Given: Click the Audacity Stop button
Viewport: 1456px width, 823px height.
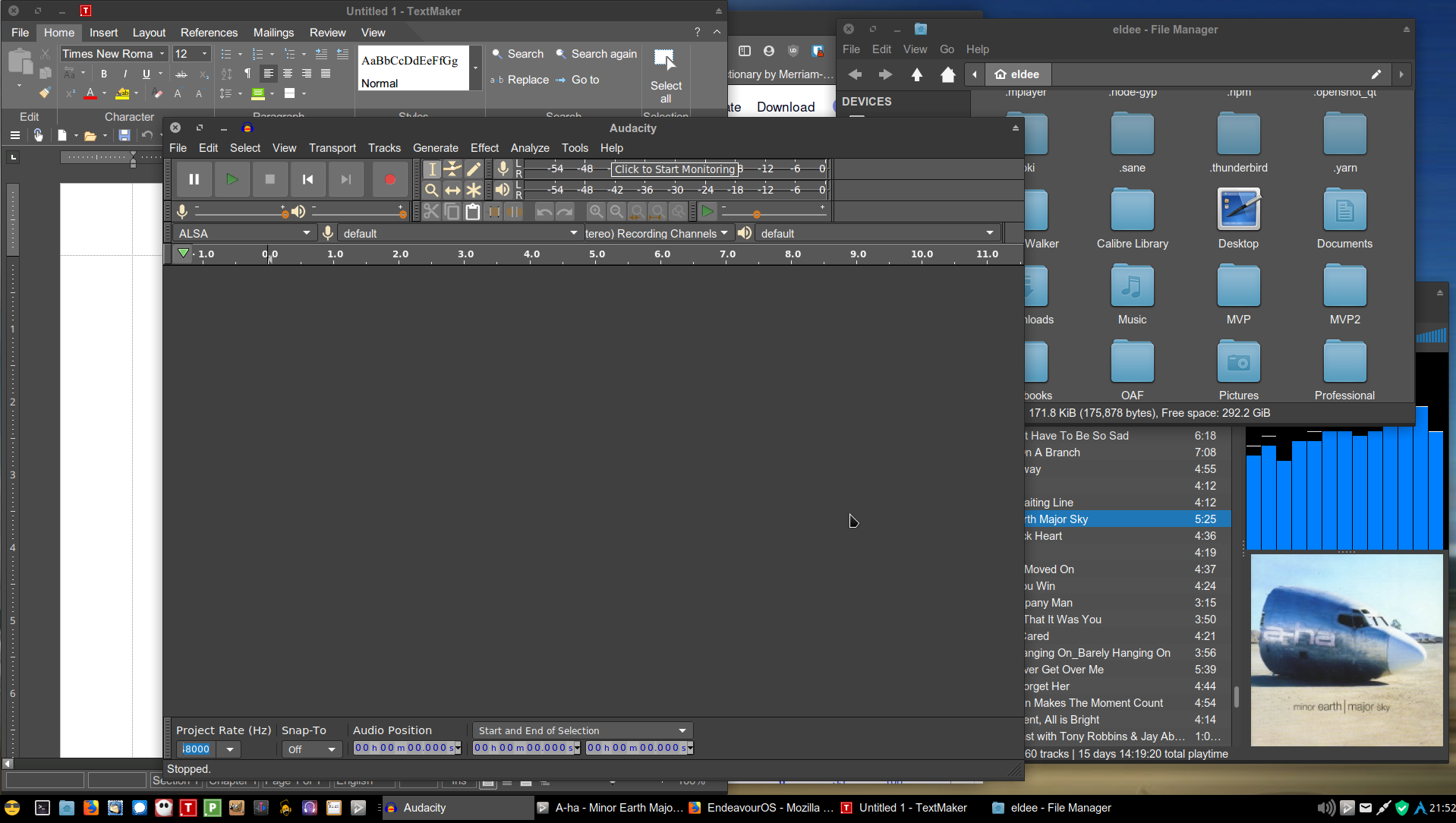Looking at the screenshot, I should click(269, 179).
